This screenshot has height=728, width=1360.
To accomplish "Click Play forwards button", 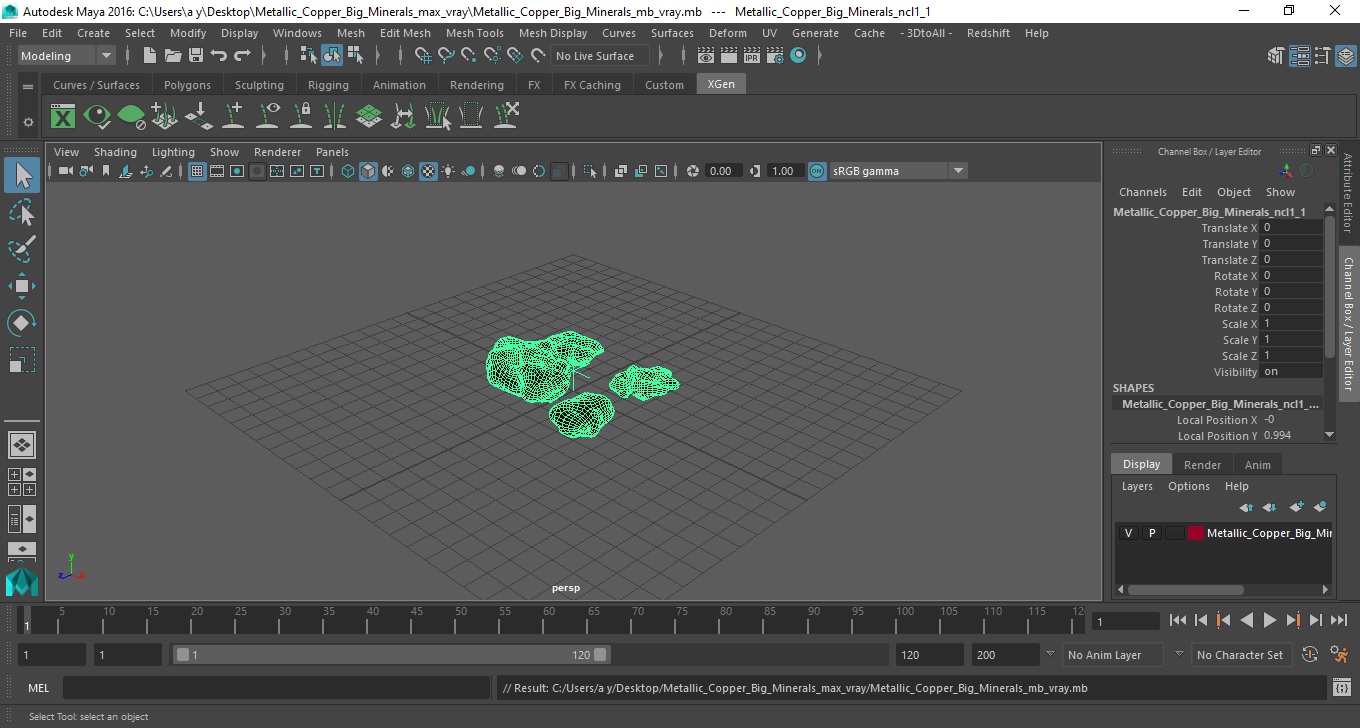I will (x=1270, y=620).
